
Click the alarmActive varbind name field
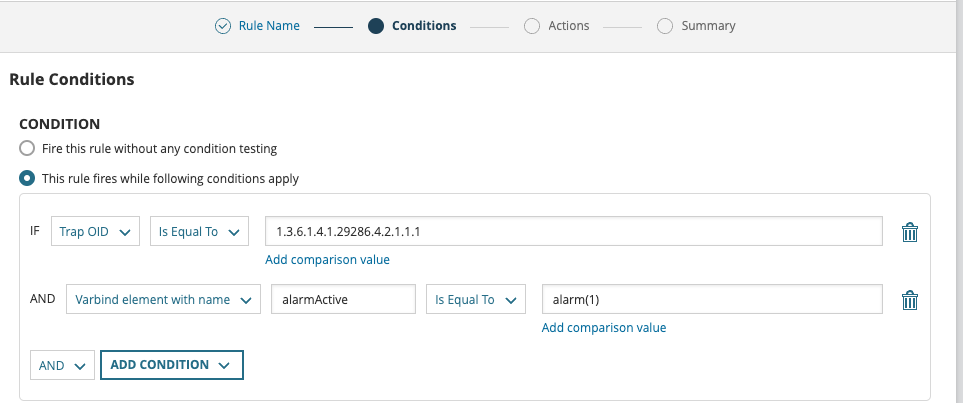[343, 299]
